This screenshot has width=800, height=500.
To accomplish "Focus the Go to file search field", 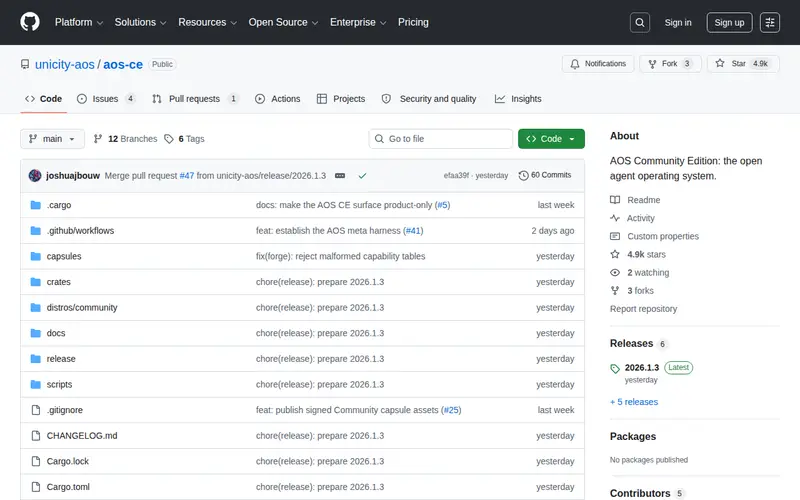I will click(x=441, y=139).
